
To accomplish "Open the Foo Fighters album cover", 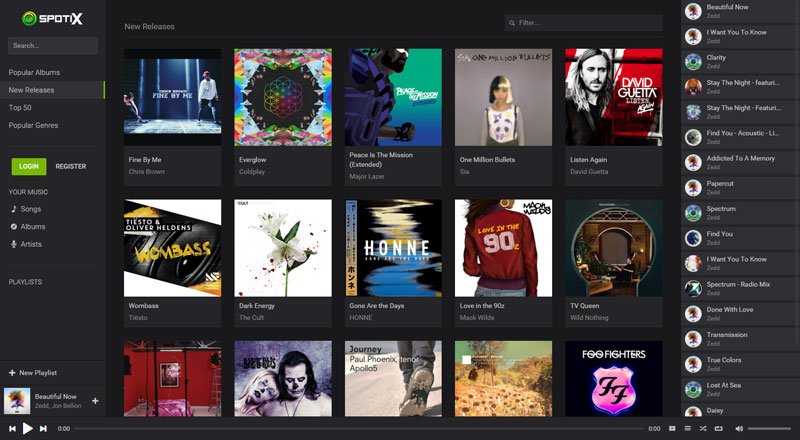I will 614,379.
